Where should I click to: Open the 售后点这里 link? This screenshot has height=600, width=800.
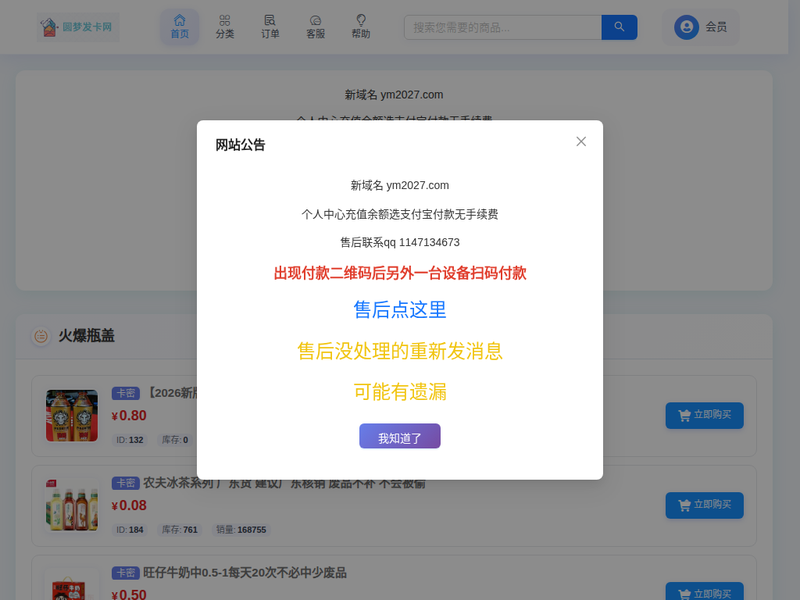[399, 310]
